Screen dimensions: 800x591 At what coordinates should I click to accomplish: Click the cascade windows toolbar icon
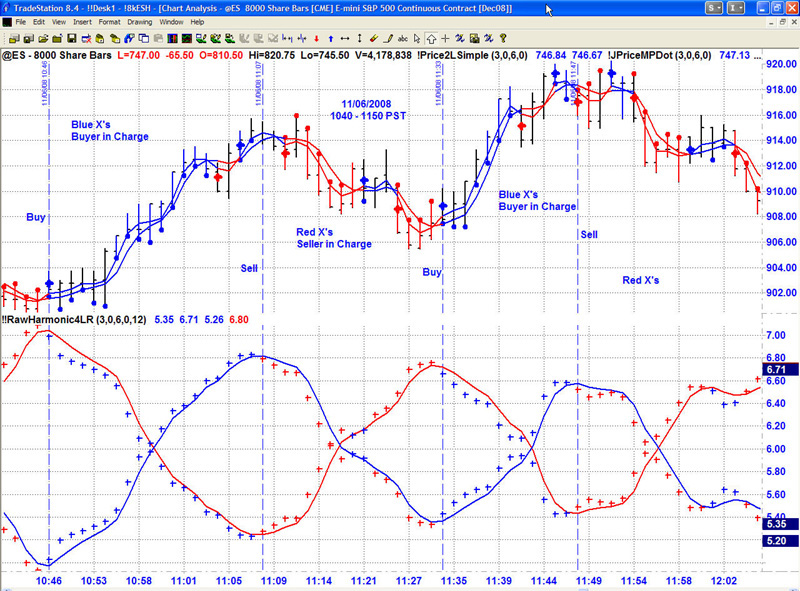(144, 38)
